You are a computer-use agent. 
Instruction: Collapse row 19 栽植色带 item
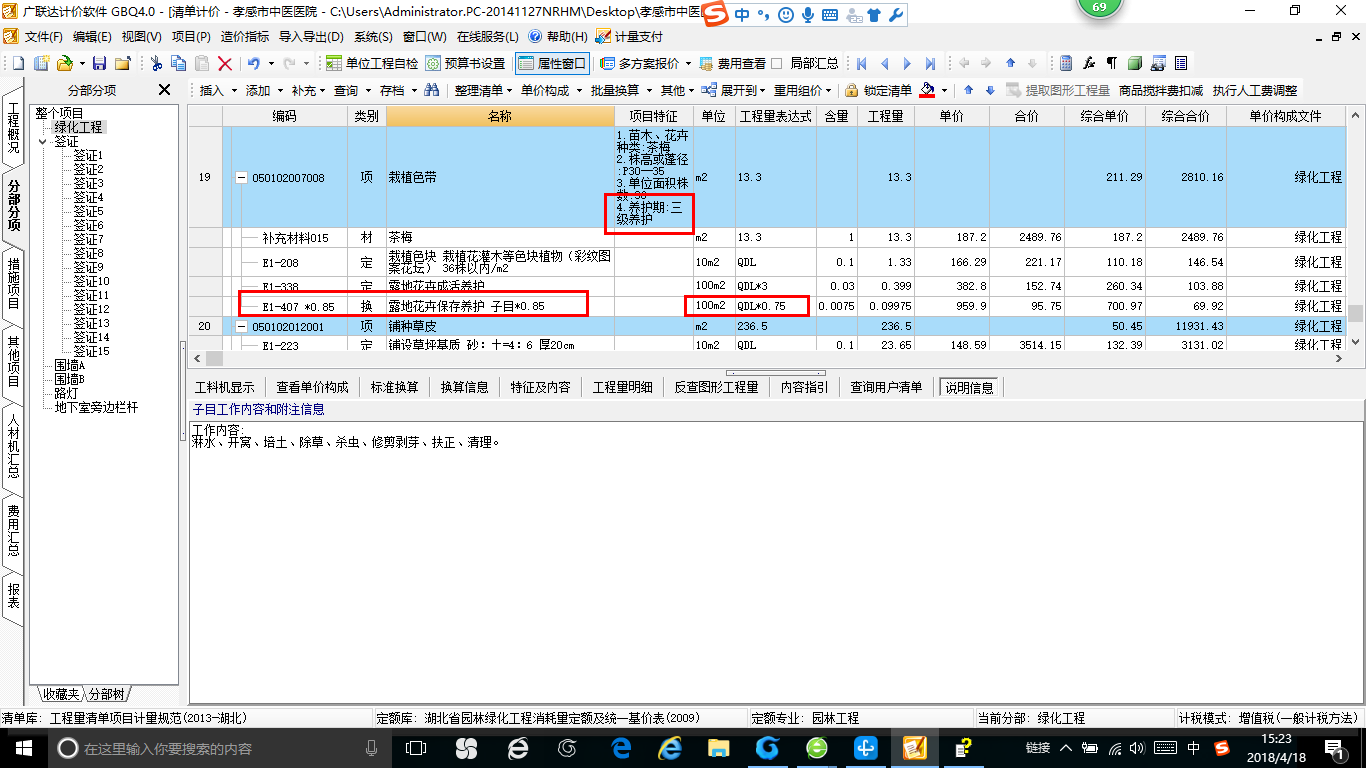click(x=241, y=178)
